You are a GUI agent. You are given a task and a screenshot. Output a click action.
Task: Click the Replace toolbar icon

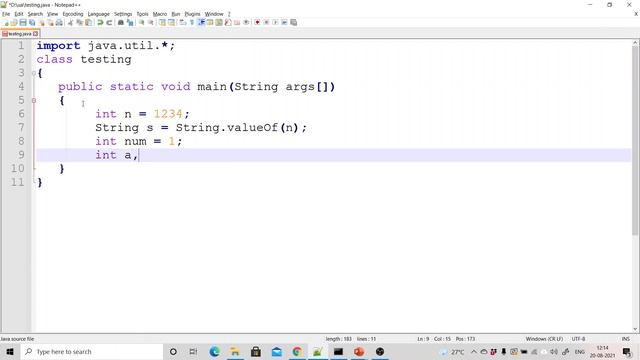[x=130, y=22]
